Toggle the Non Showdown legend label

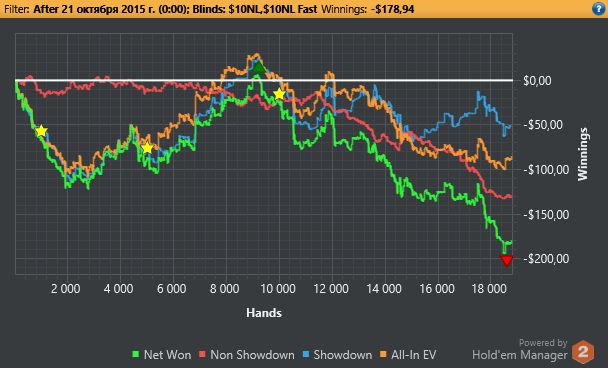252,355
